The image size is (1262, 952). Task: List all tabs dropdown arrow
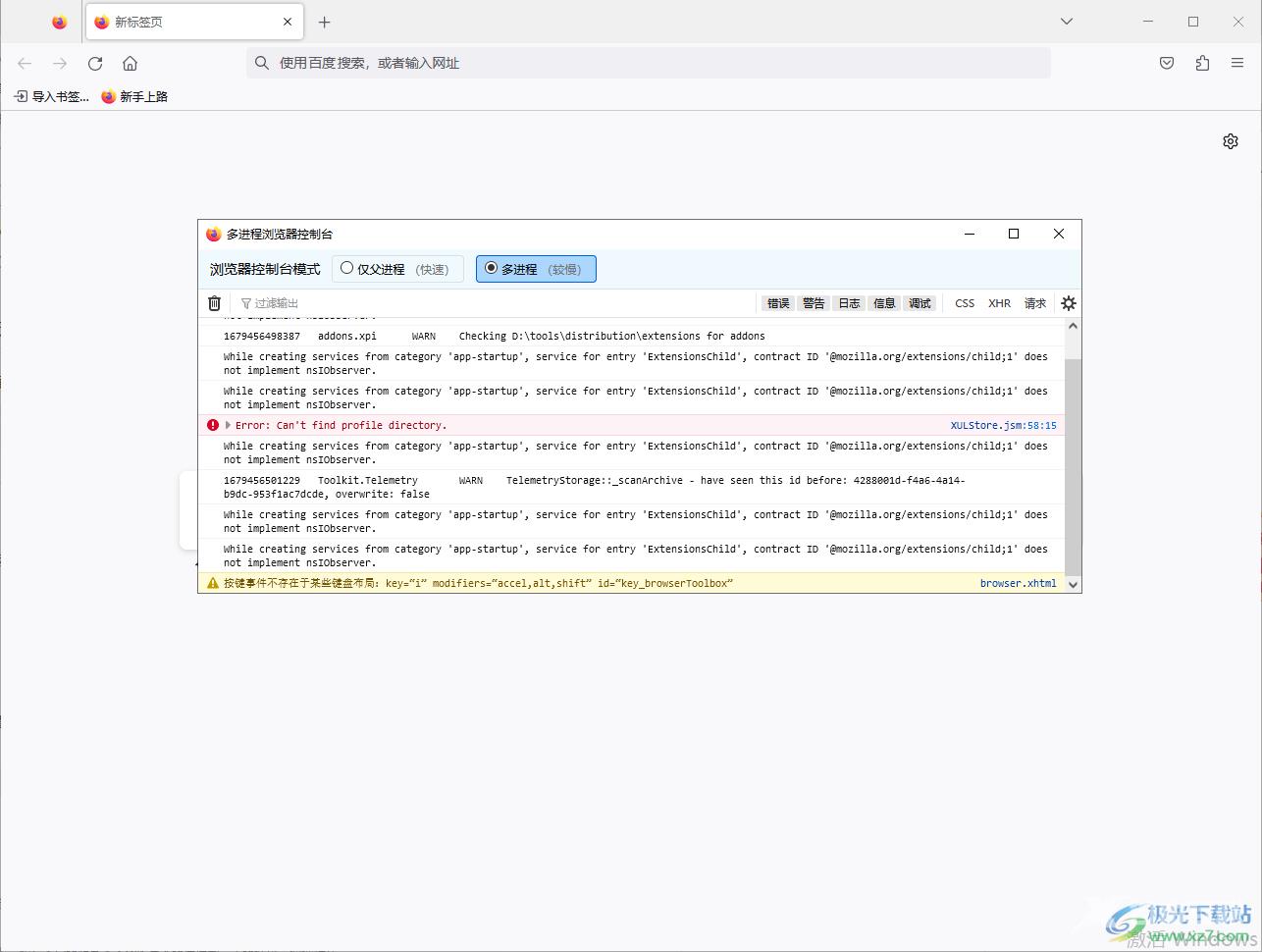(1067, 22)
